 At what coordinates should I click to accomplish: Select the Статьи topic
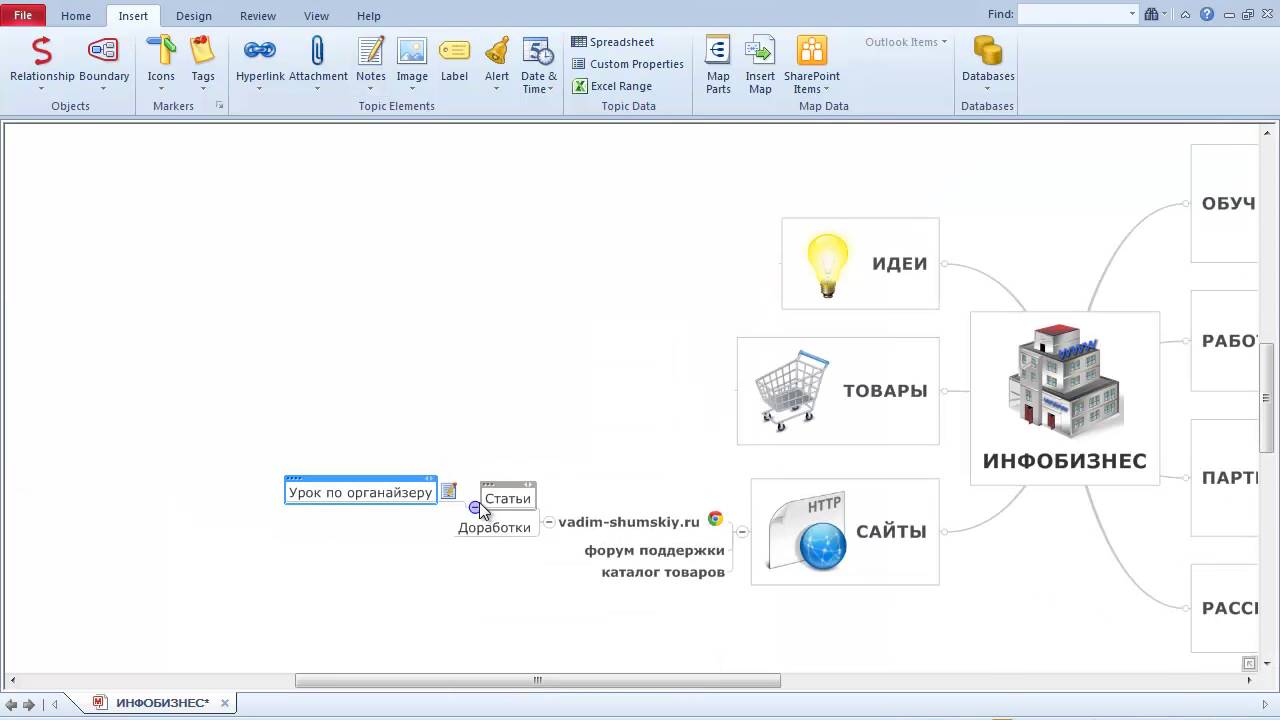tap(508, 498)
